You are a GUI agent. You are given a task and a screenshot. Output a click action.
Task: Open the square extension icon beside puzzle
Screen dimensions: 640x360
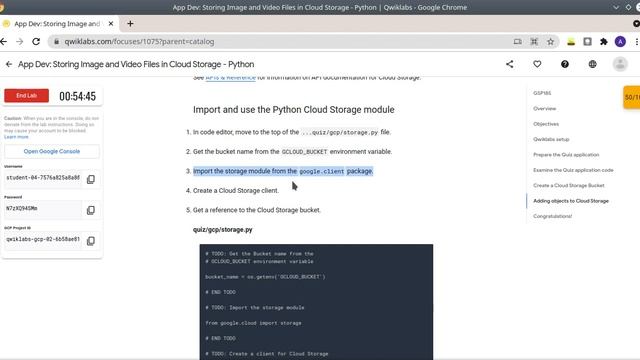587,41
